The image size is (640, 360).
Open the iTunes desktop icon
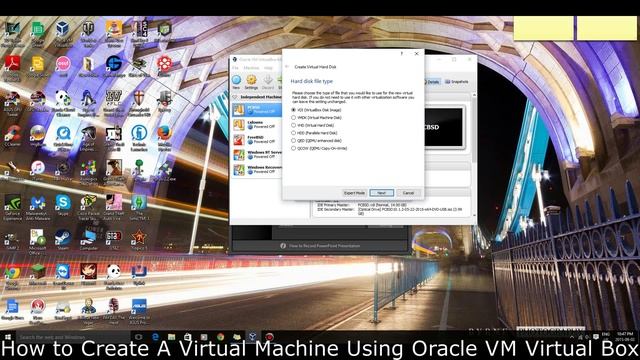[x=38, y=171]
